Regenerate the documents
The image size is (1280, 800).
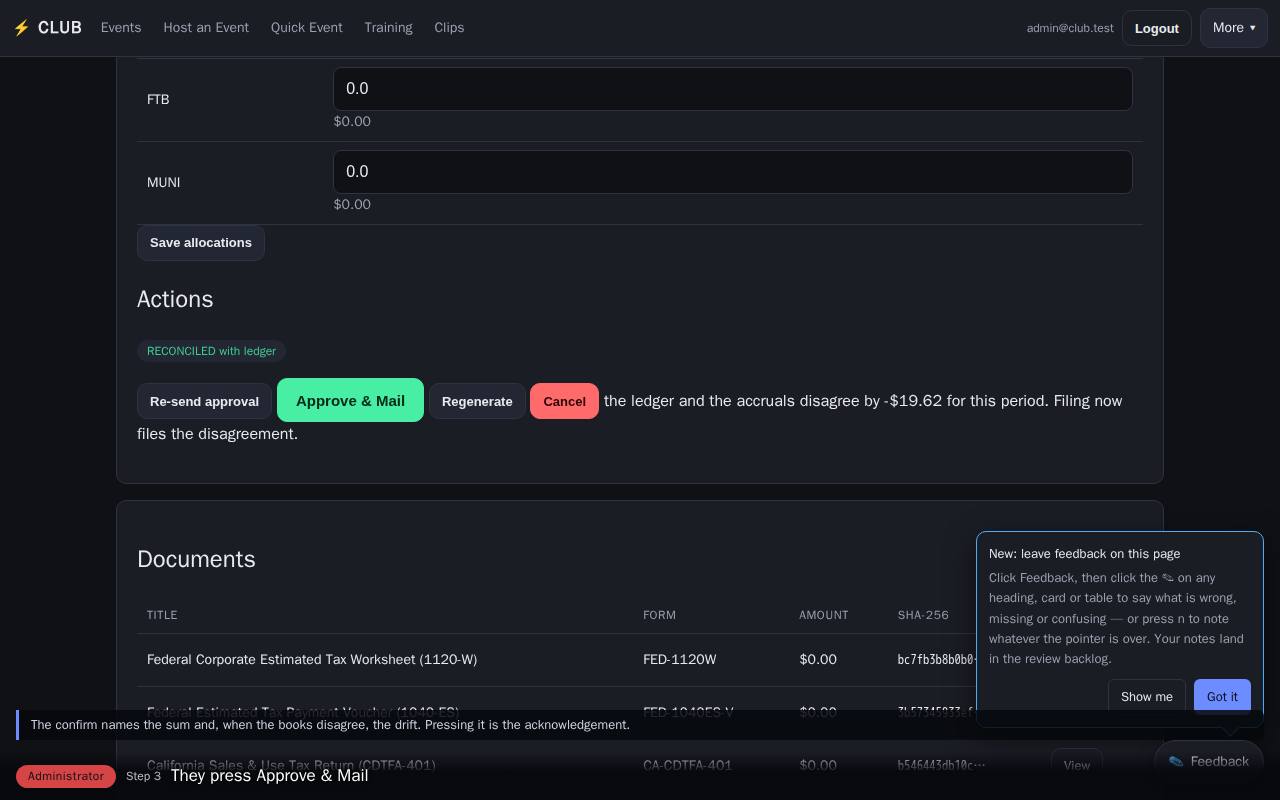(x=477, y=401)
